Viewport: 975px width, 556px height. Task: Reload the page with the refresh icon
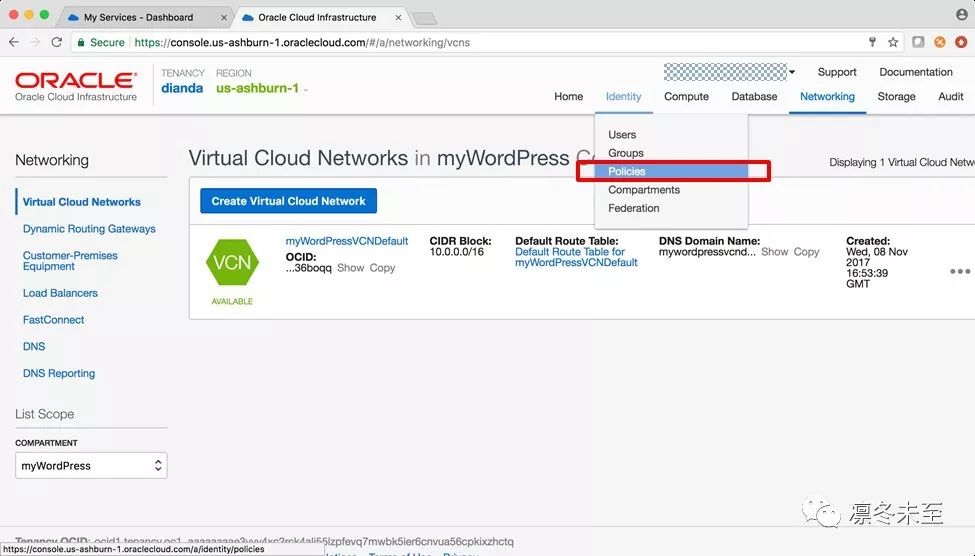point(57,42)
